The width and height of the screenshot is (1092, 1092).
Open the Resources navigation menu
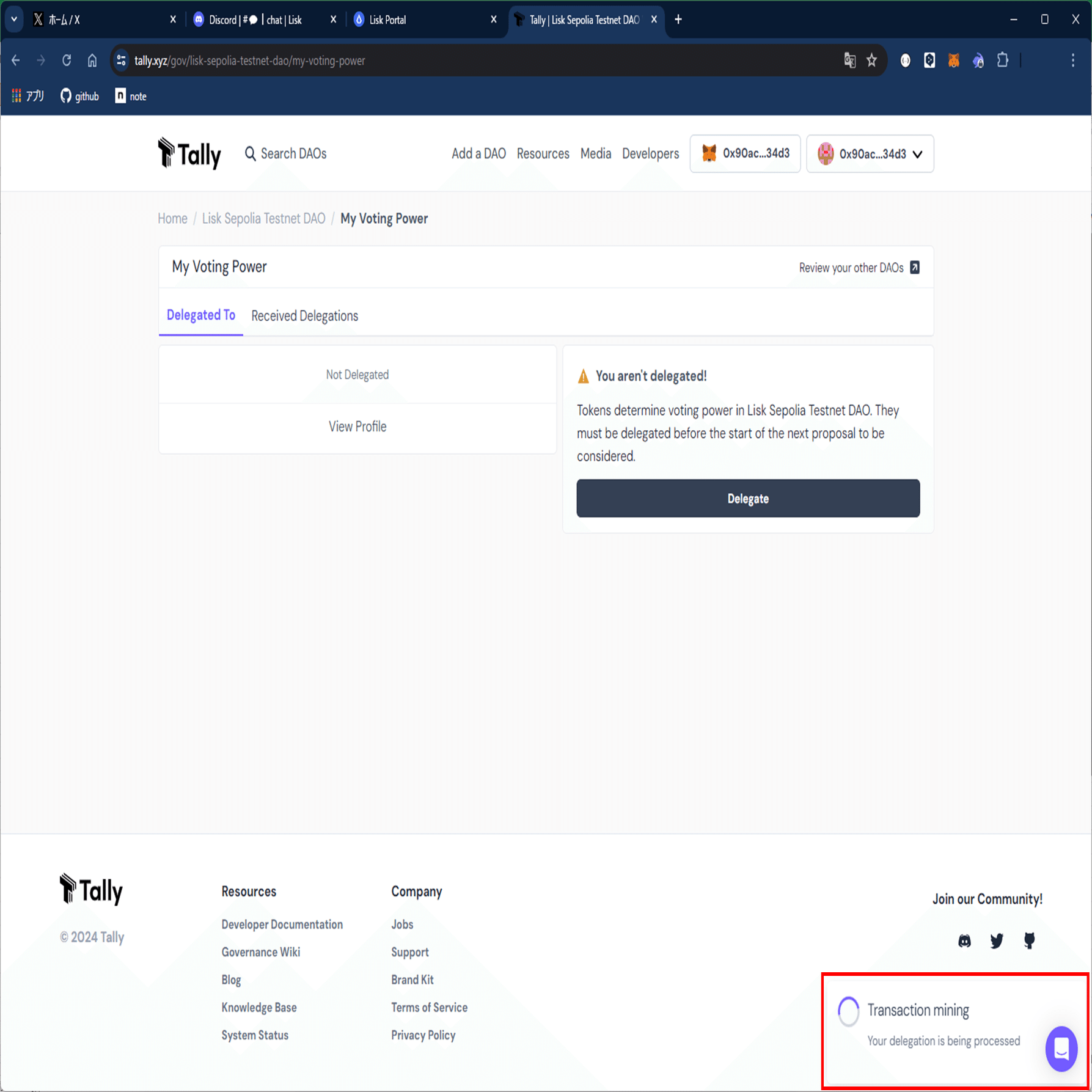coord(543,153)
